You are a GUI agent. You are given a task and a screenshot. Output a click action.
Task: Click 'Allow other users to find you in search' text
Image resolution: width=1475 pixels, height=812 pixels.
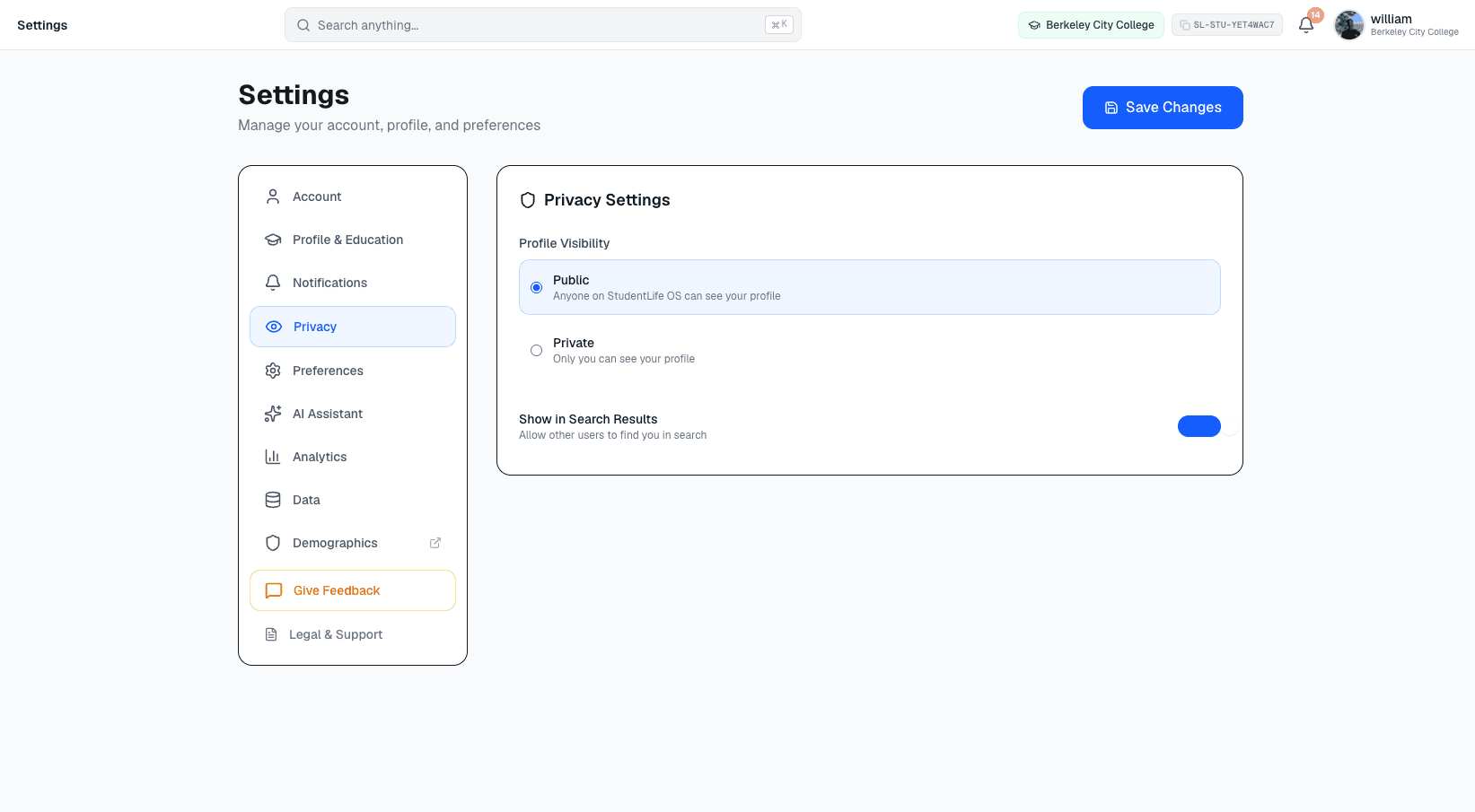click(x=612, y=435)
